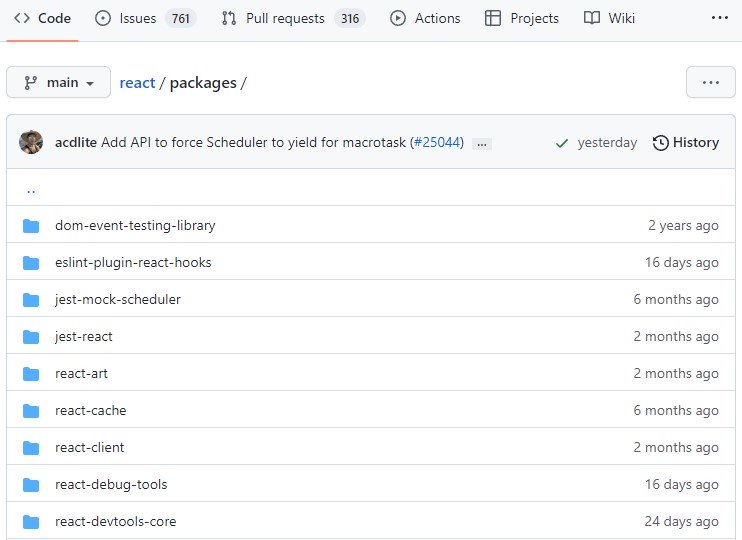This screenshot has width=742, height=540.
Task: Open the repository nav overflow menu
Action: click(x=720, y=18)
